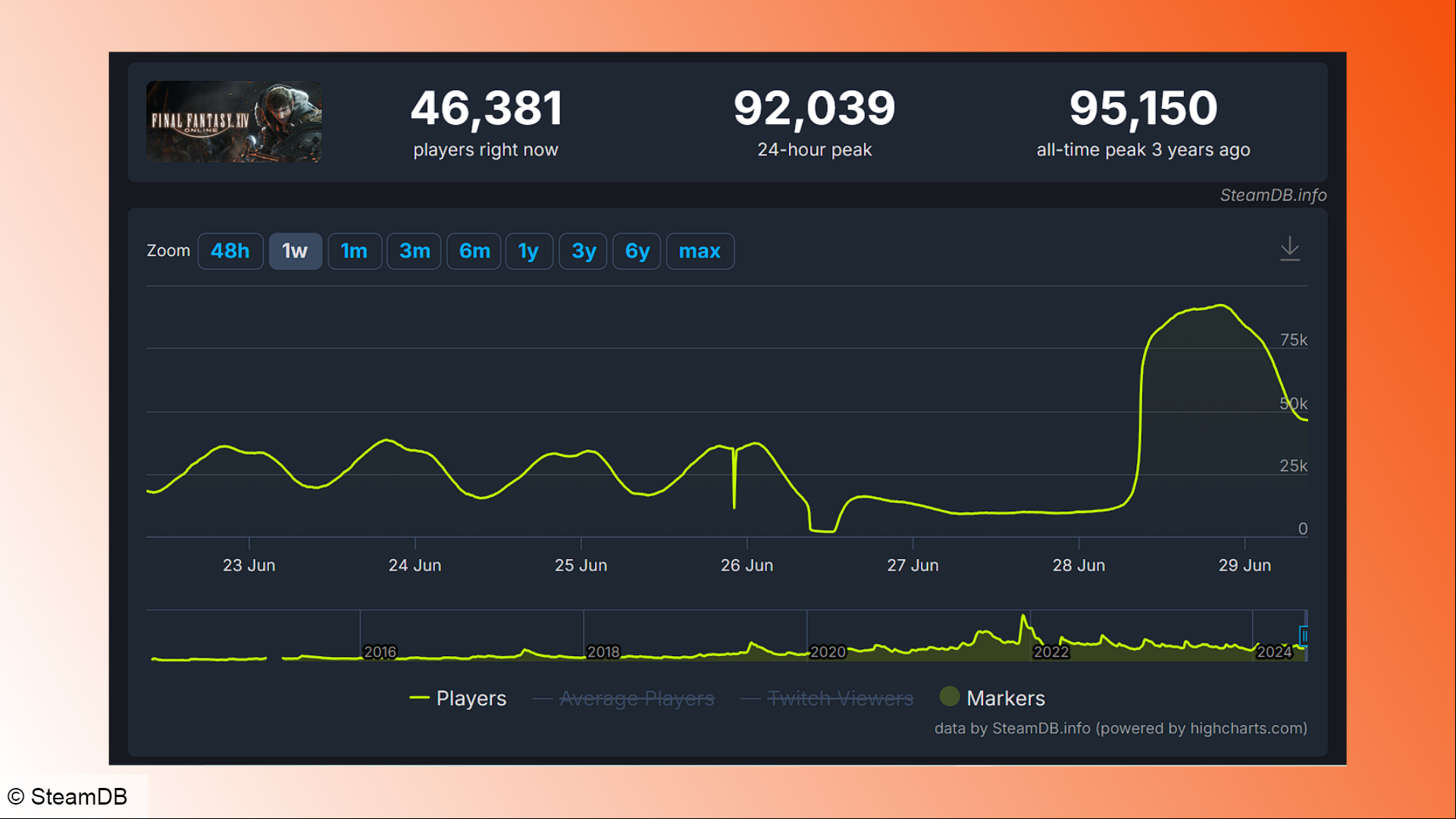Click the green Markers circle swatch
This screenshot has width=1456, height=819.
(x=950, y=696)
